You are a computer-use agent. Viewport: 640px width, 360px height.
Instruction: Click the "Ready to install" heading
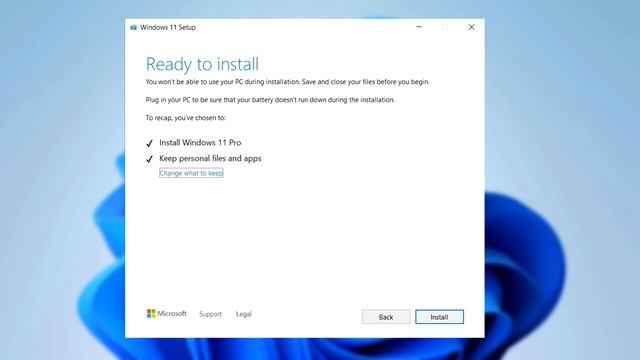(202, 64)
